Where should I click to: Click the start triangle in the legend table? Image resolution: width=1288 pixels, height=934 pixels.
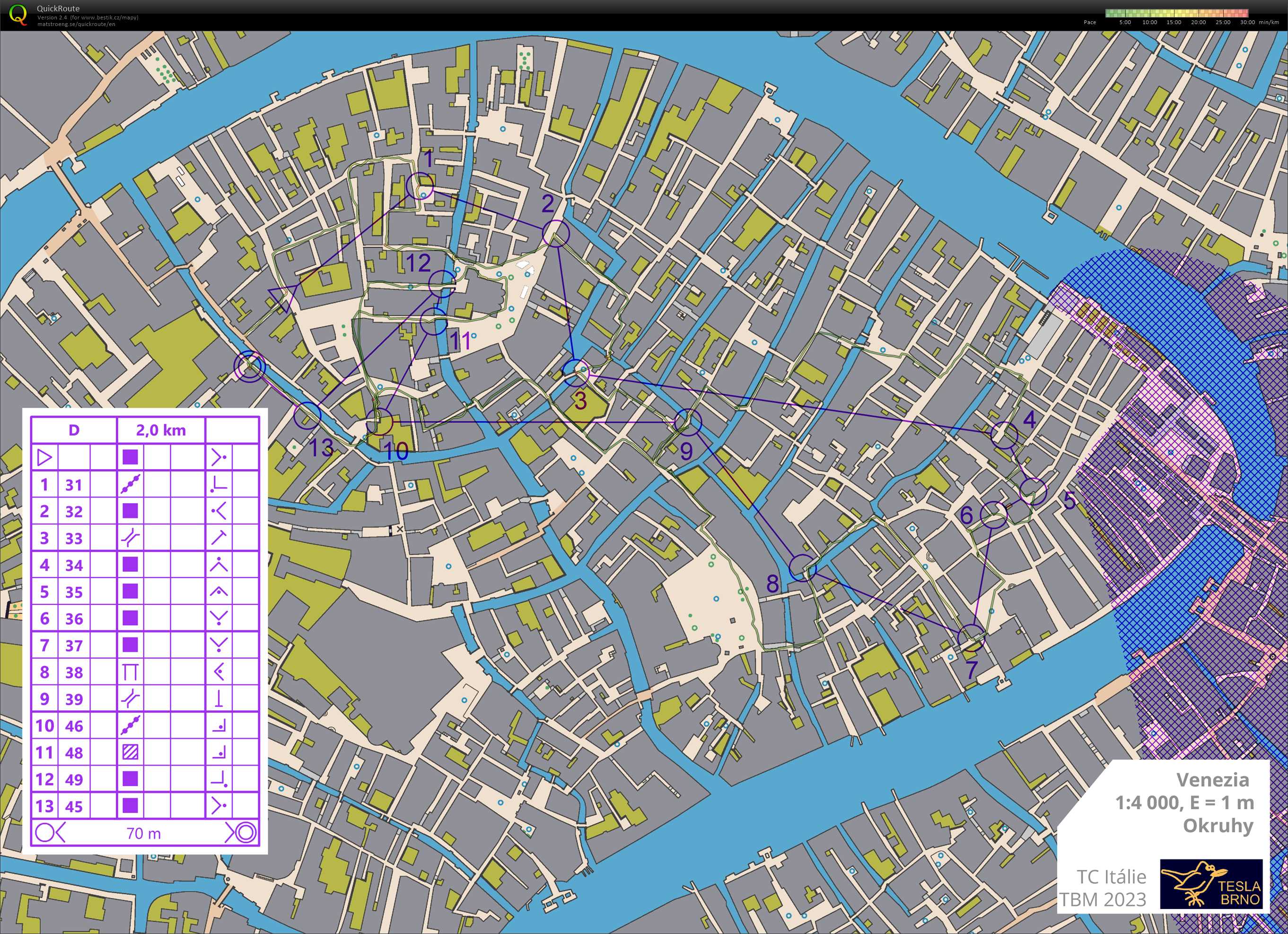pos(45,457)
